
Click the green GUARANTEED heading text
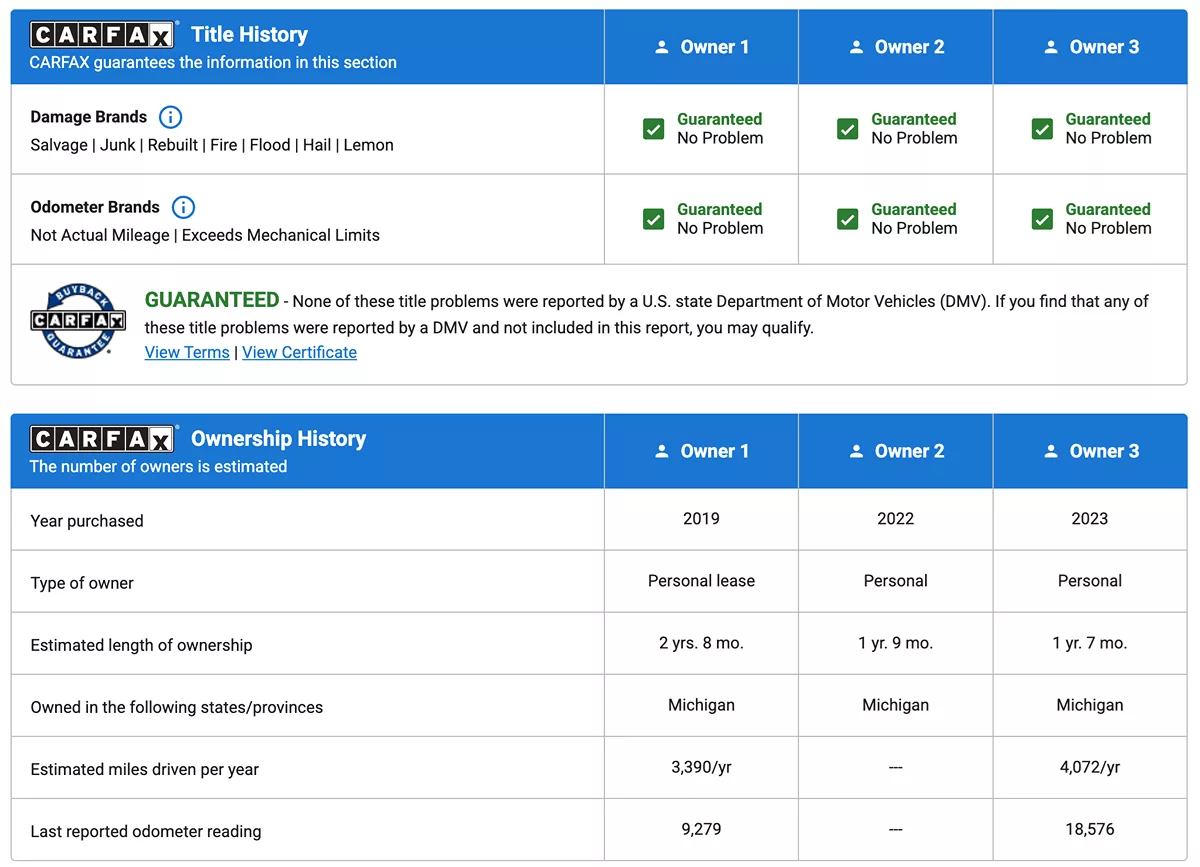pos(212,300)
